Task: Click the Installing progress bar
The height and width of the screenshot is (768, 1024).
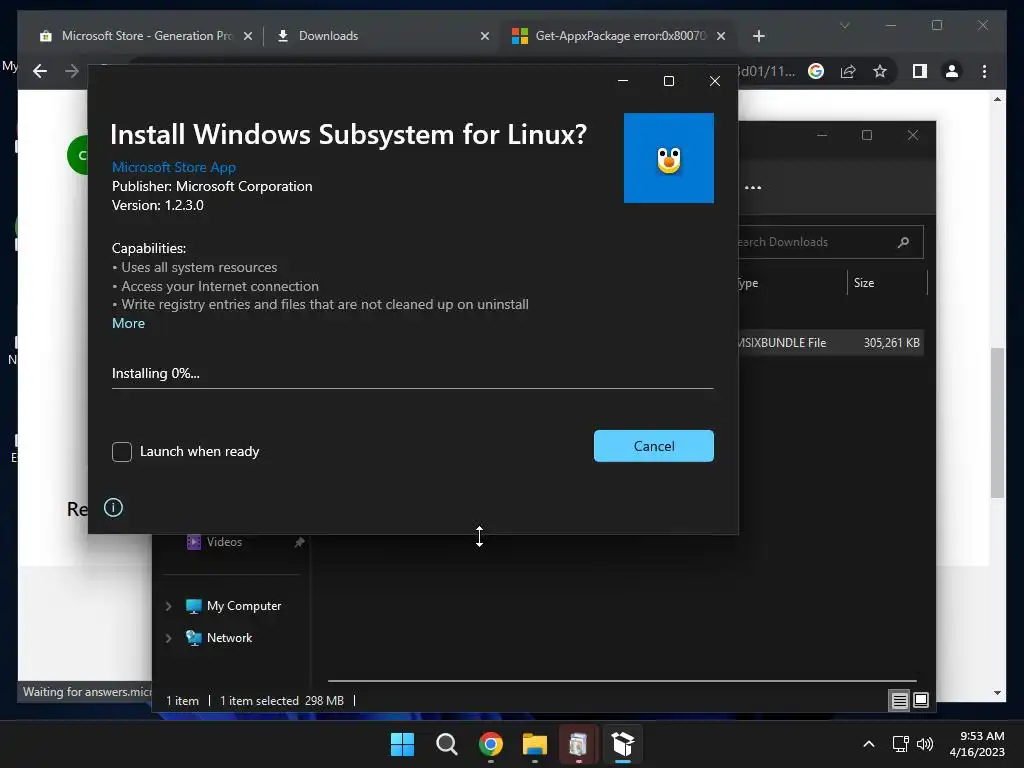Action: (x=413, y=388)
